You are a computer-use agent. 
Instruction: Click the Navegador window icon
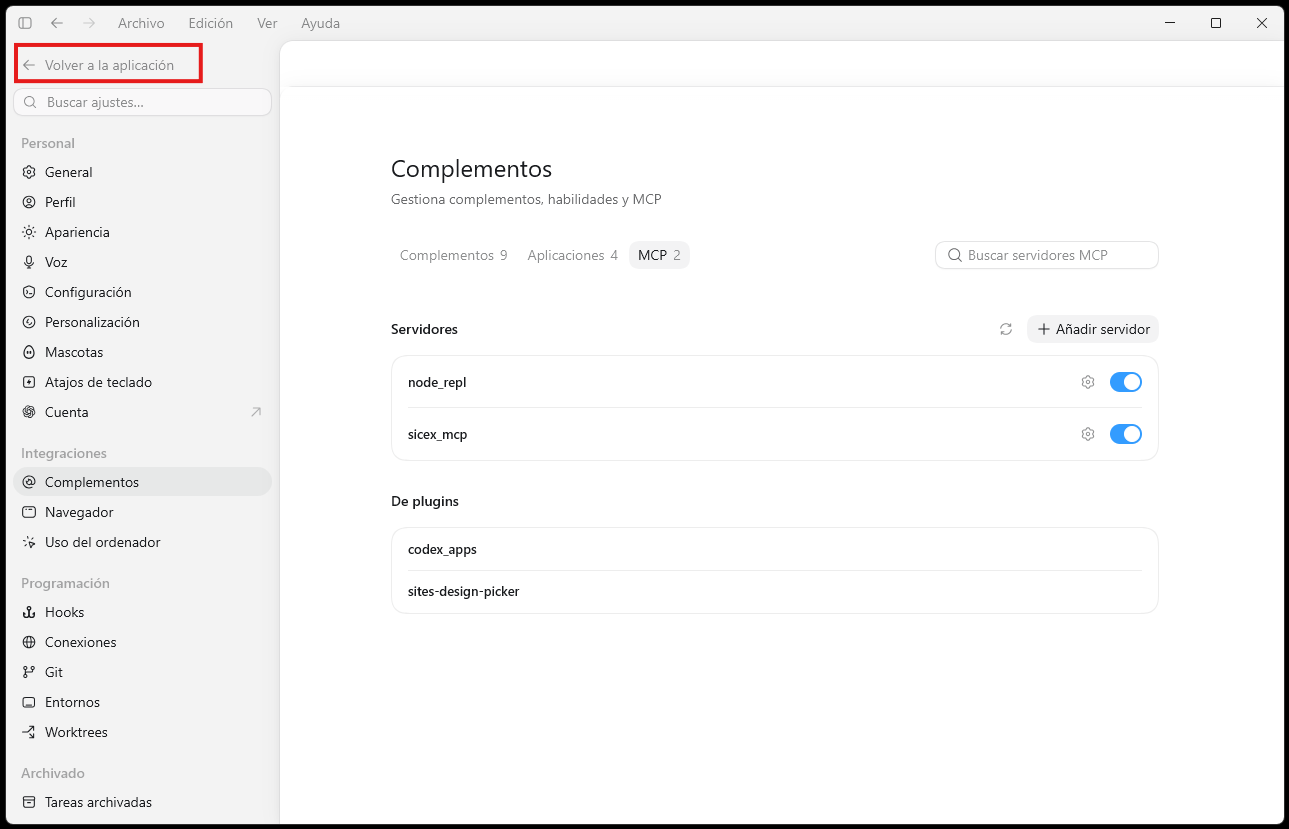pyautogui.click(x=29, y=512)
